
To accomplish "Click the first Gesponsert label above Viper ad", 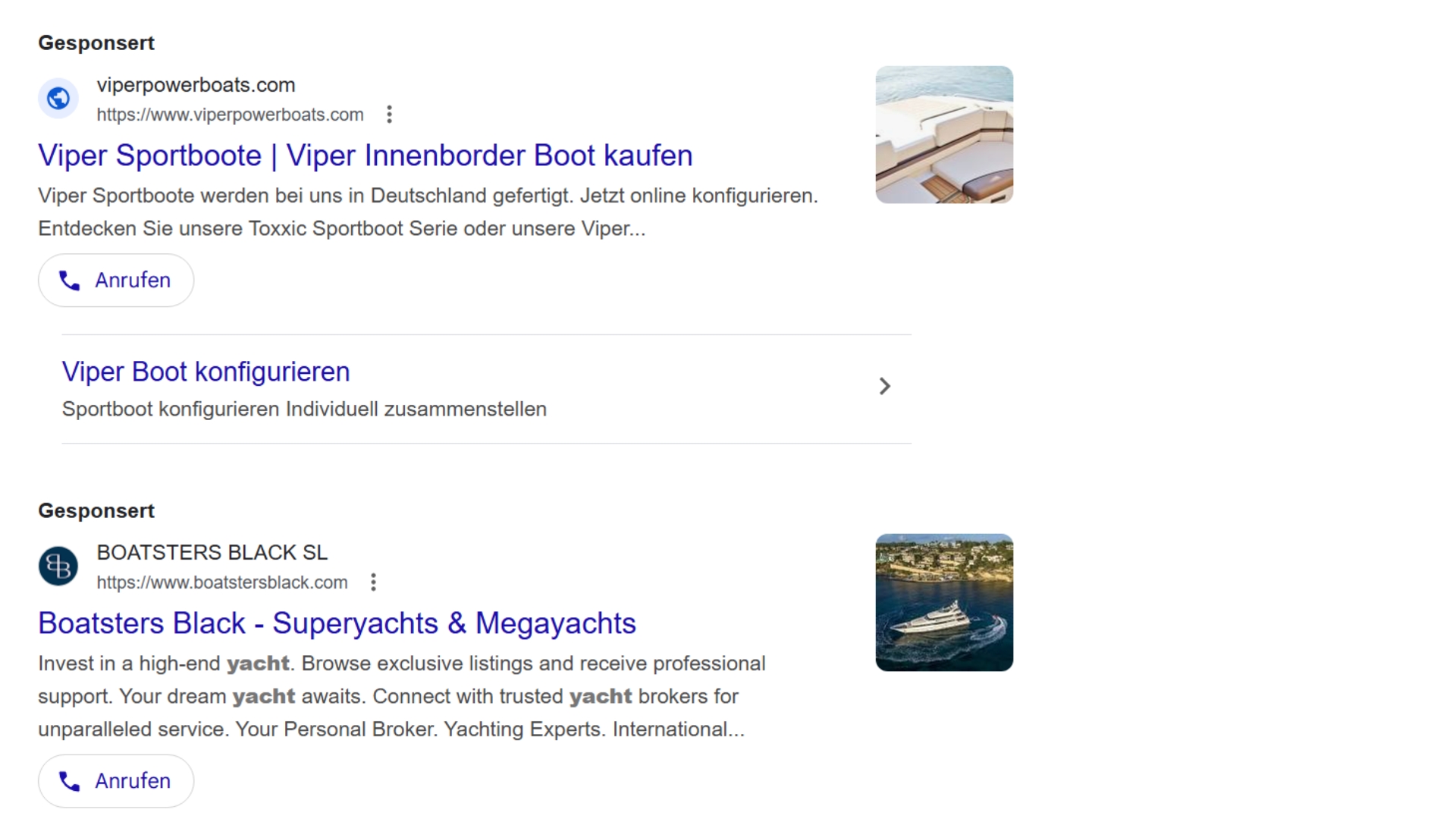I will pyautogui.click(x=96, y=43).
